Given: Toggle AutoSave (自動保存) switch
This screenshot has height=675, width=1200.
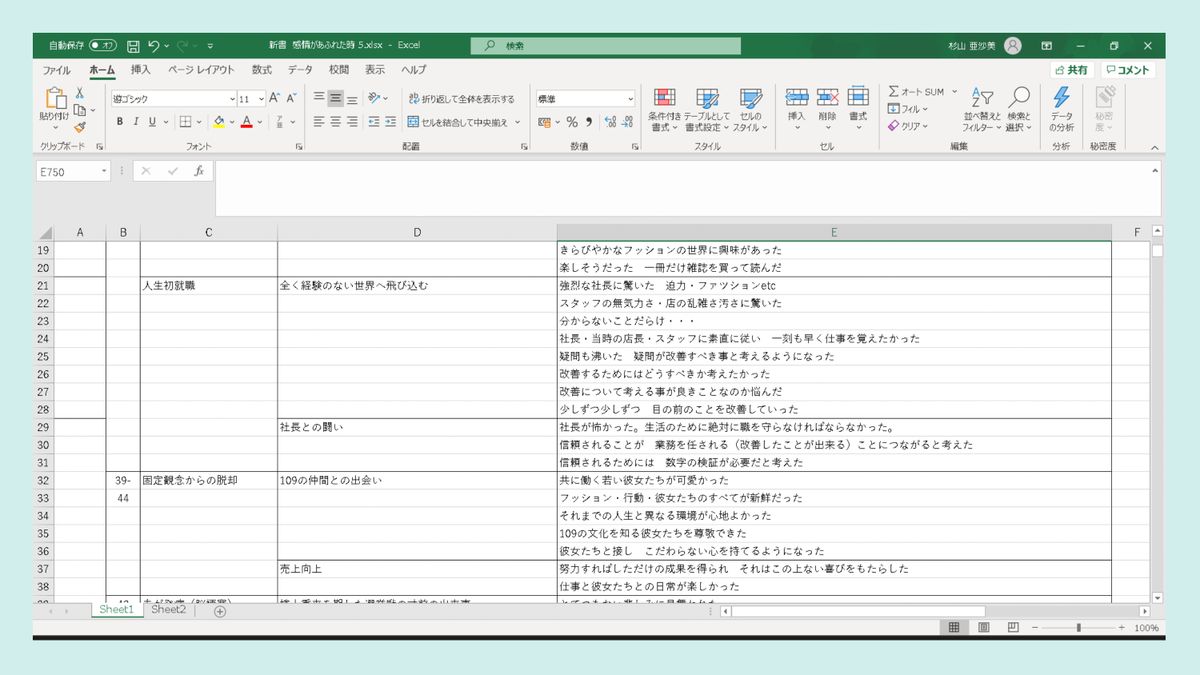Looking at the screenshot, I should (102, 46).
